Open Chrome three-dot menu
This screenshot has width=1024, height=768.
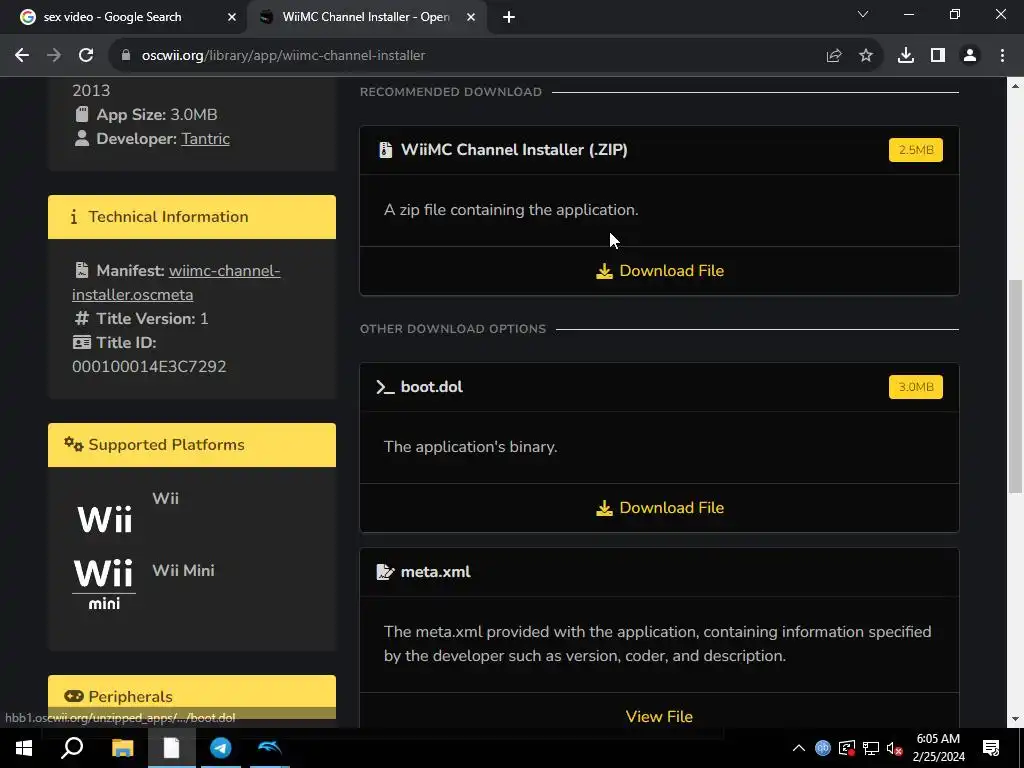(x=1002, y=56)
